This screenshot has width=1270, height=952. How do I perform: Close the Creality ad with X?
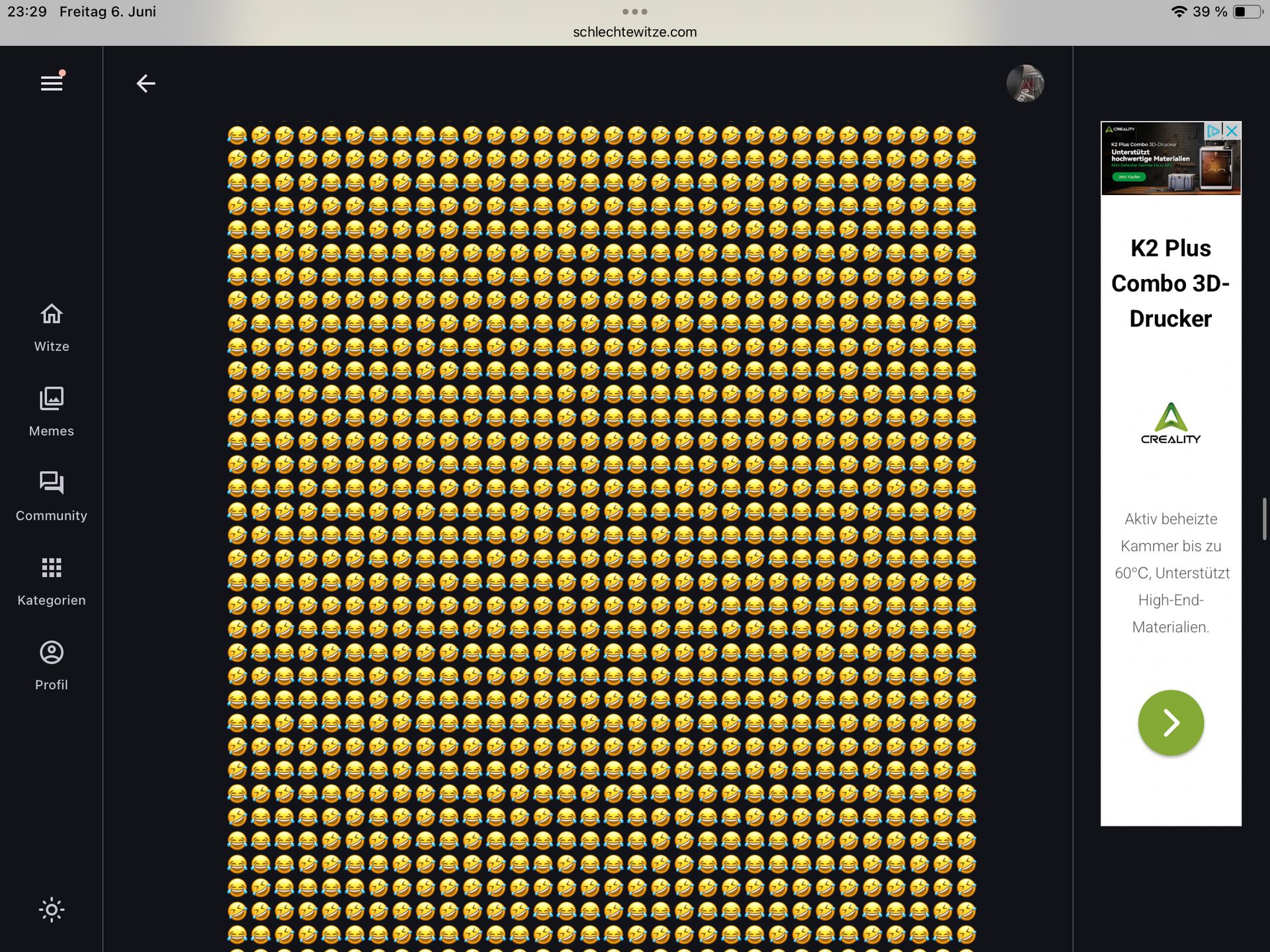pyautogui.click(x=1232, y=131)
